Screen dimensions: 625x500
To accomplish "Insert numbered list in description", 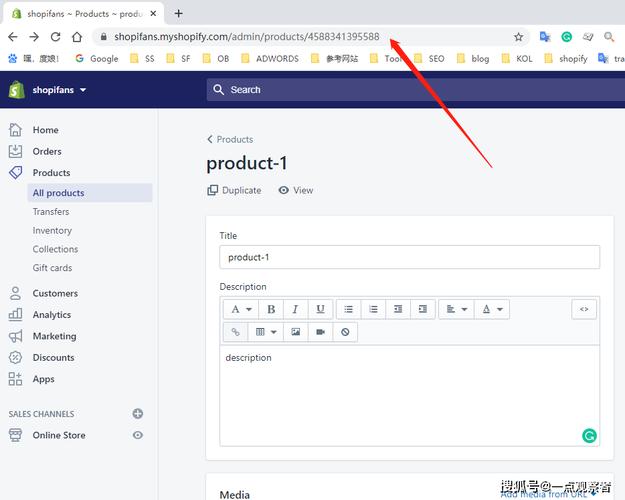I will coord(373,309).
